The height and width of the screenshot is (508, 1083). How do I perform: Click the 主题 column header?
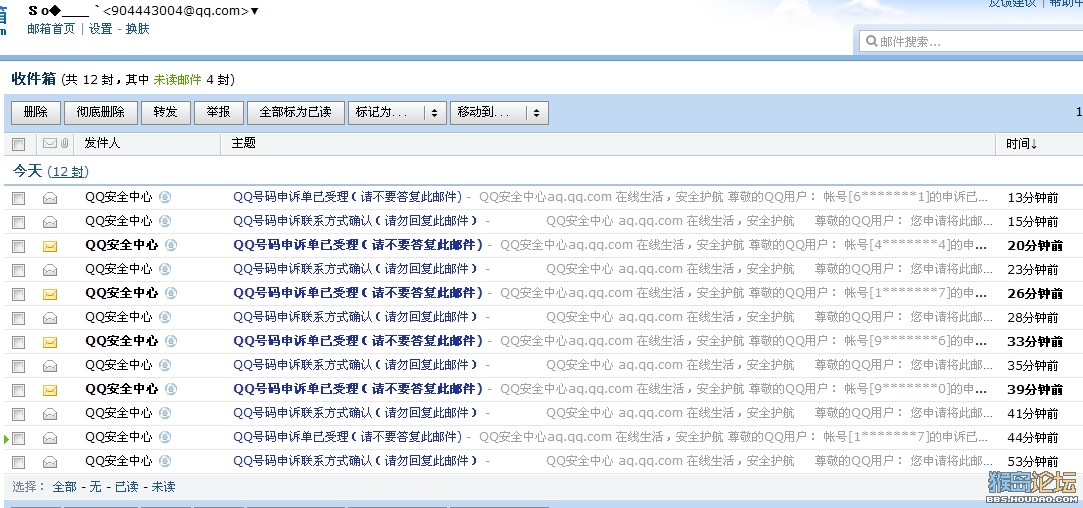click(243, 143)
